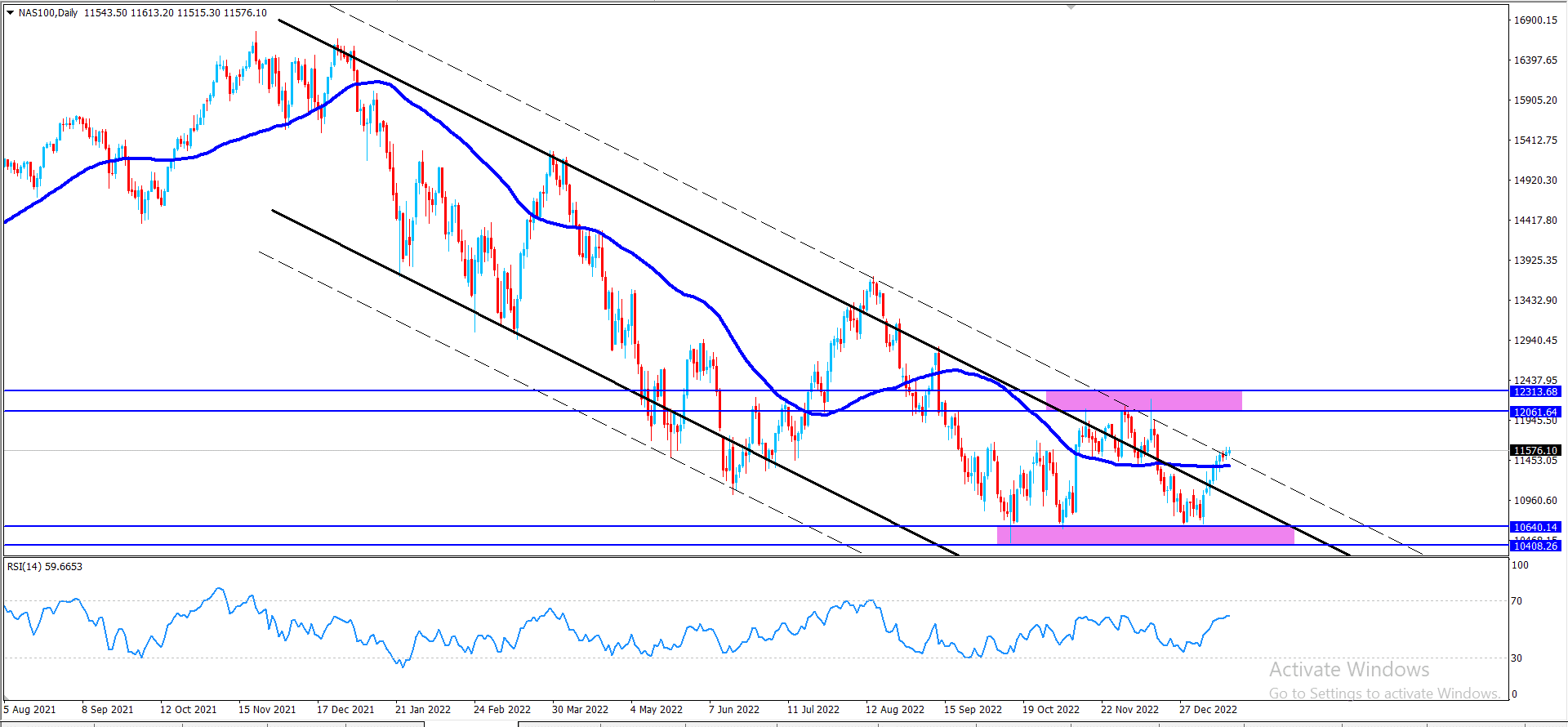Viewport: 1568px width, 727px height.
Task: Click the lower pink support zone rectangle
Action: point(1145,536)
